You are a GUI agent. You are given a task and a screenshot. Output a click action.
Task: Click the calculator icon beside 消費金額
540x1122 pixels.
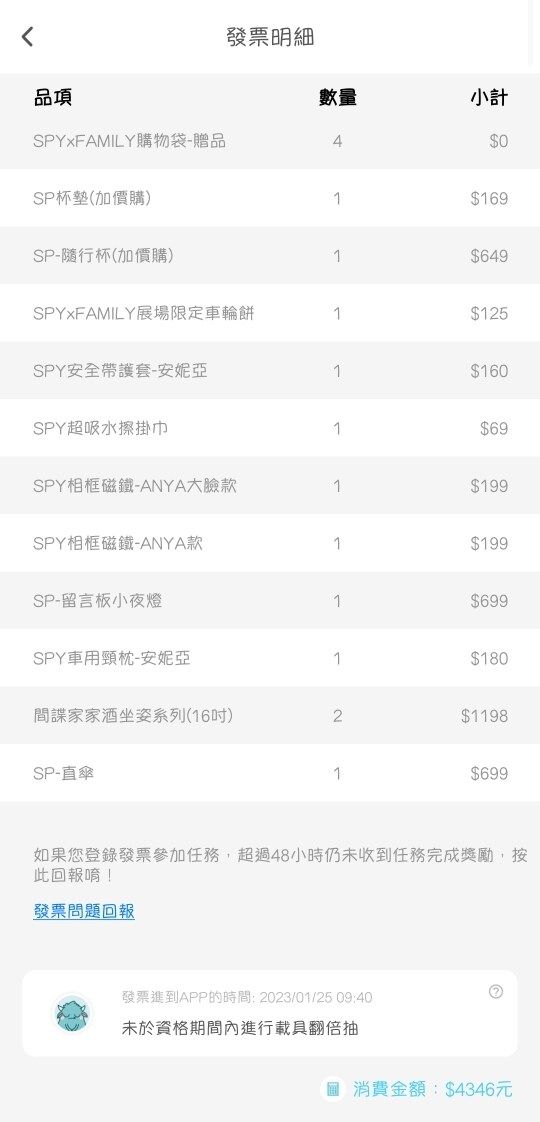(333, 1089)
